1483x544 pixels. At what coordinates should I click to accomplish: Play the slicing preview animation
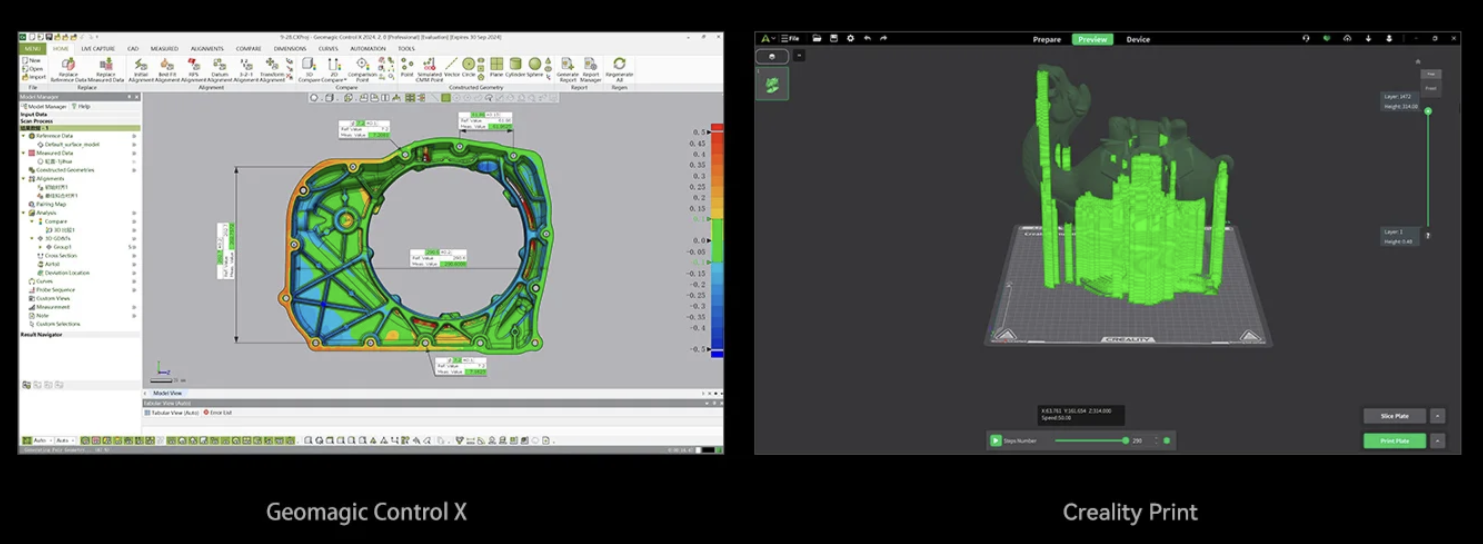click(995, 440)
